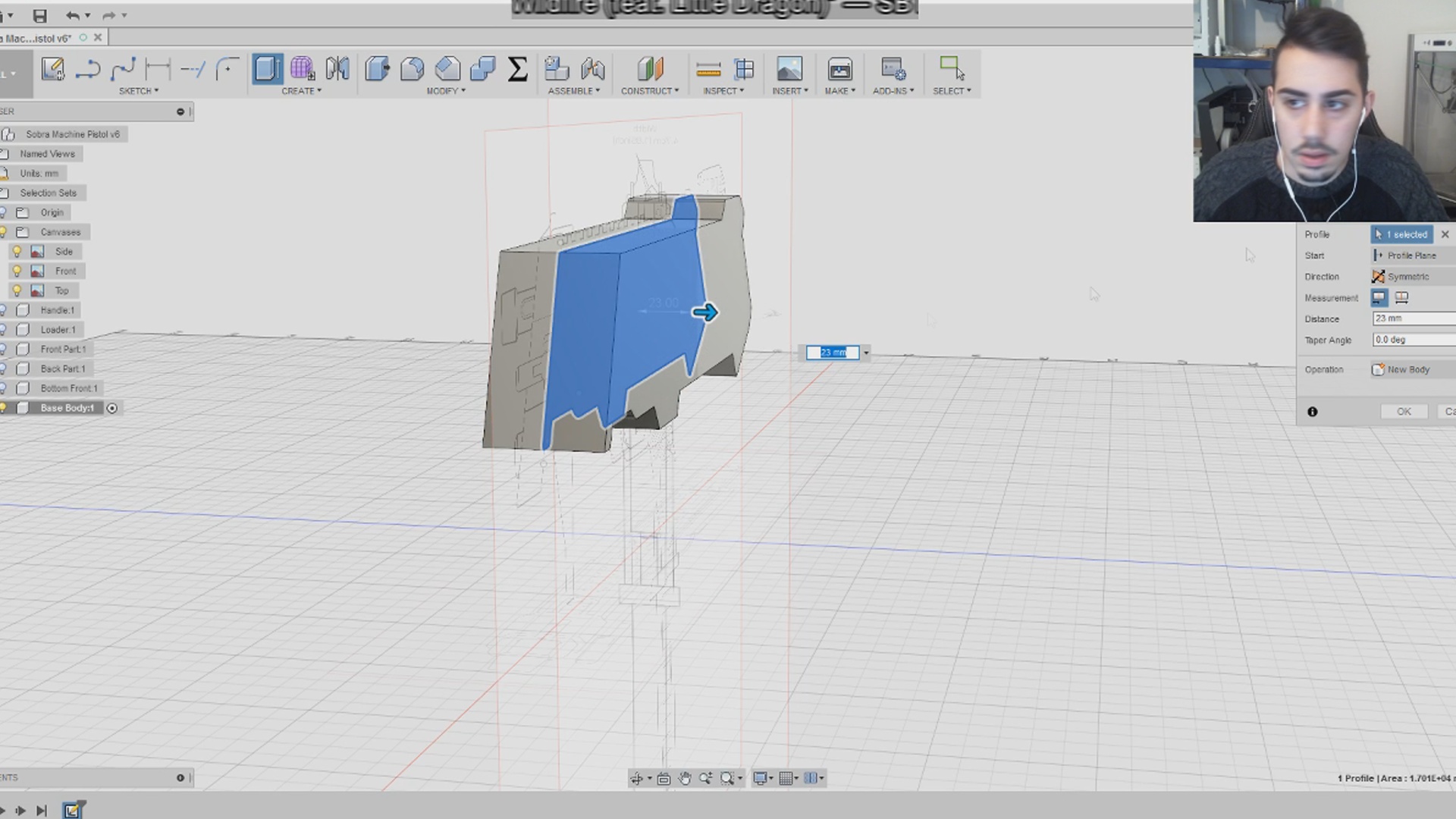This screenshot has width=1456, height=819.
Task: Toggle the Comments panel button
Action: click(x=180, y=777)
